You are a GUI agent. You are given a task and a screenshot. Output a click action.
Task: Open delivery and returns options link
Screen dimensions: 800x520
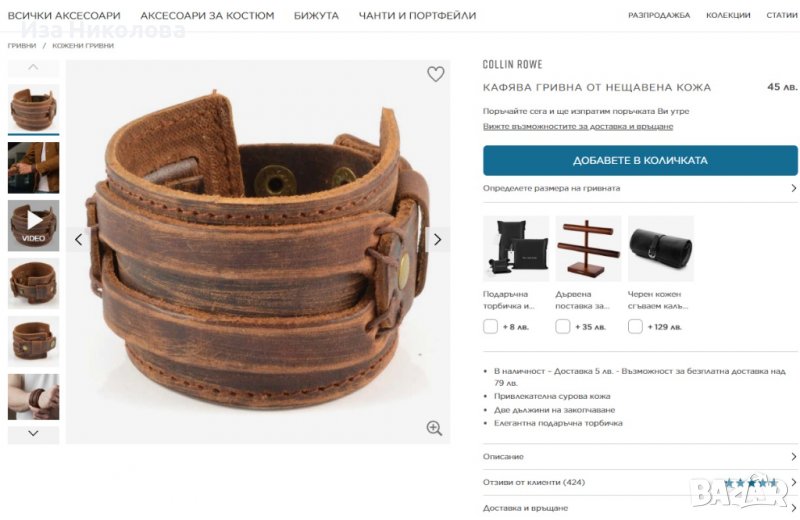(x=578, y=127)
